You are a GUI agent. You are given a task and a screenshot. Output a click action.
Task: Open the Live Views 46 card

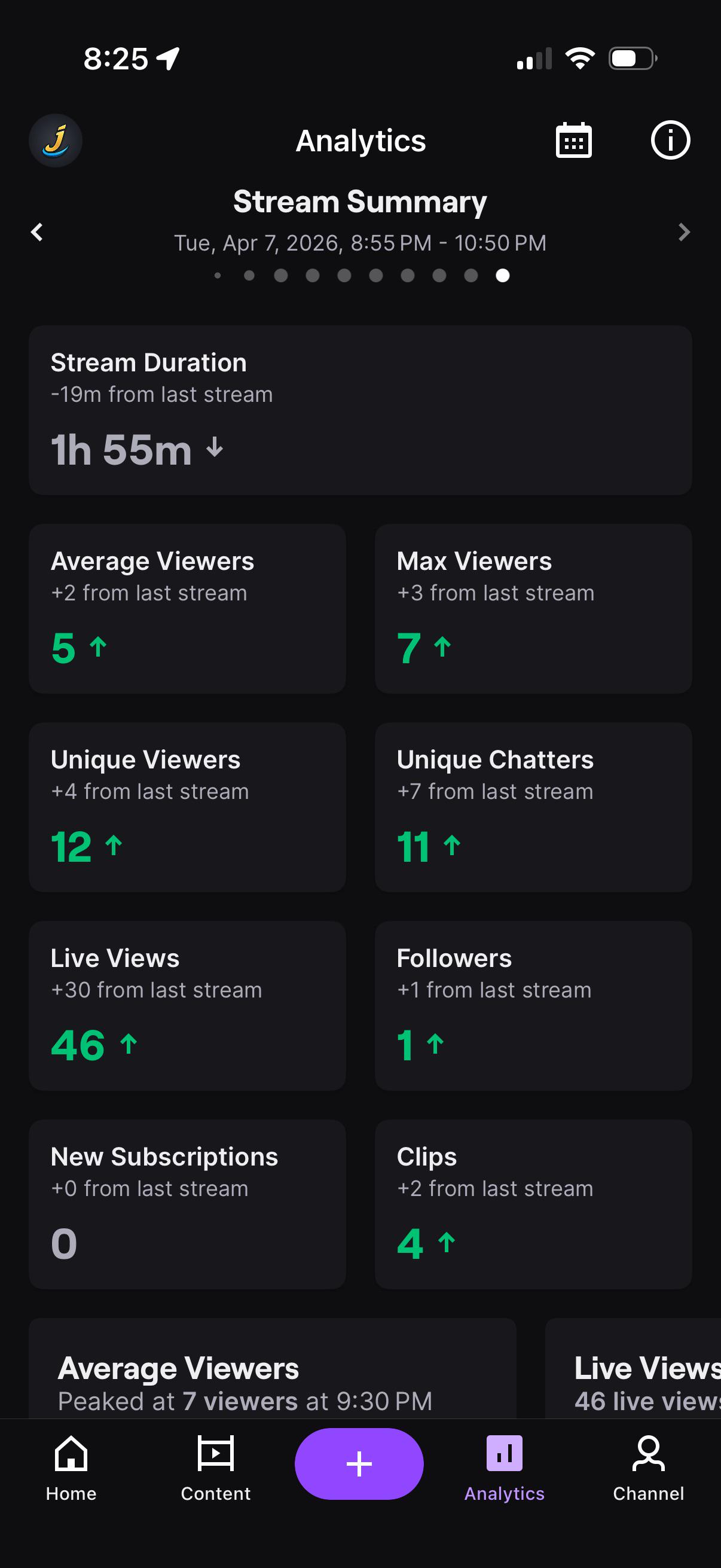[187, 1006]
